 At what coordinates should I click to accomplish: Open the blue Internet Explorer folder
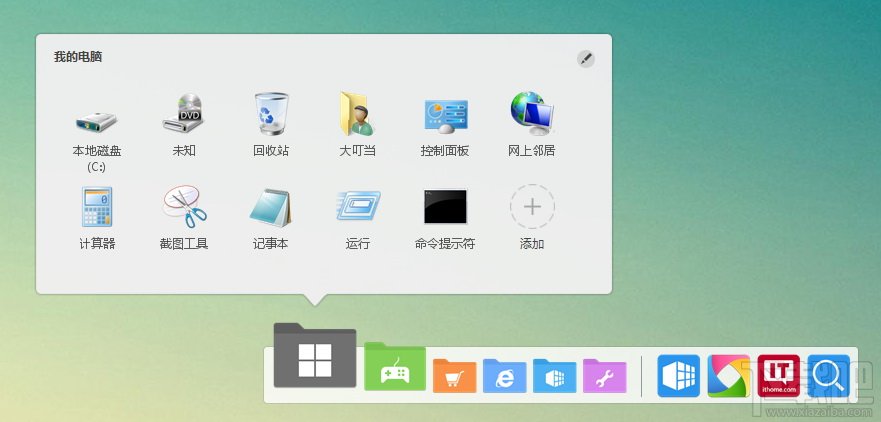click(505, 376)
